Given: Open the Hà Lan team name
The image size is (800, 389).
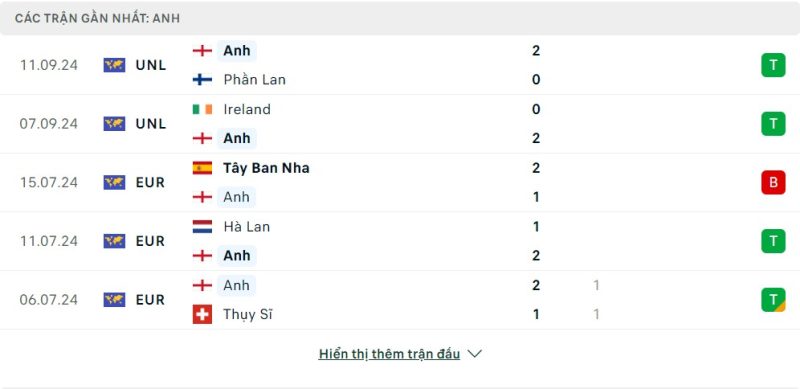Looking at the screenshot, I should coord(246,227).
